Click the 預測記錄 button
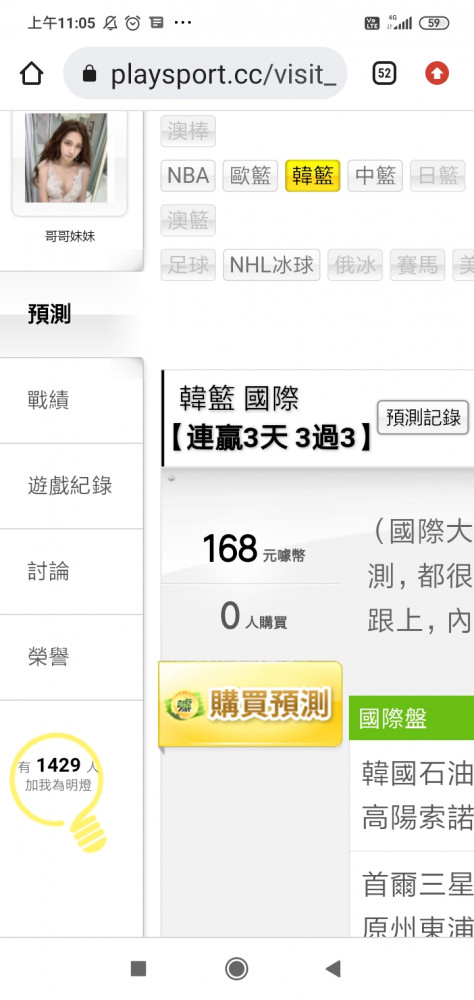 [x=424, y=418]
